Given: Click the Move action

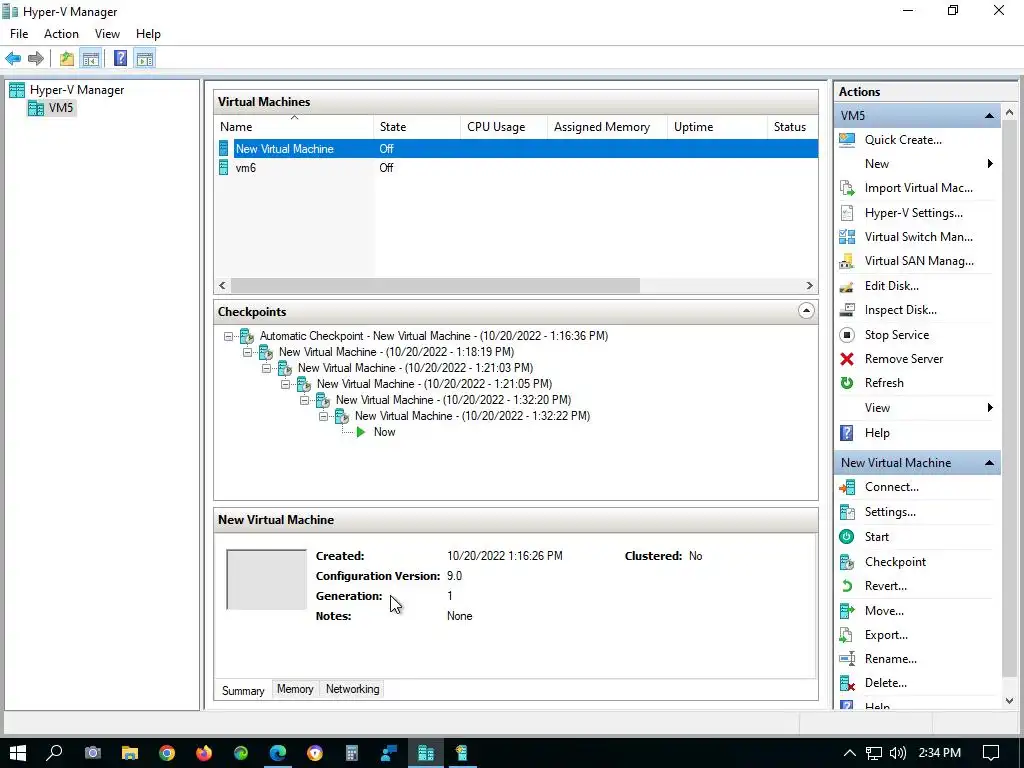Looking at the screenshot, I should [x=884, y=611].
